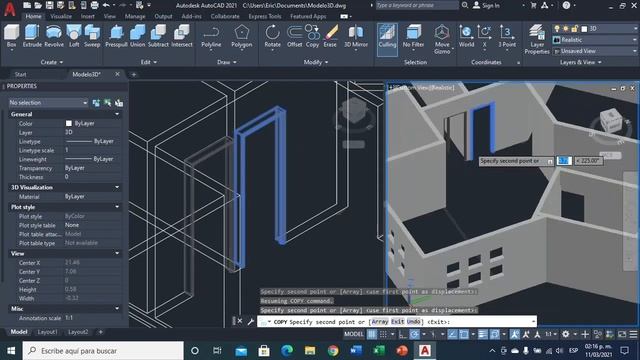Click the MODEL status bar button
Viewport: 640px width, 360px height.
[x=353, y=334]
